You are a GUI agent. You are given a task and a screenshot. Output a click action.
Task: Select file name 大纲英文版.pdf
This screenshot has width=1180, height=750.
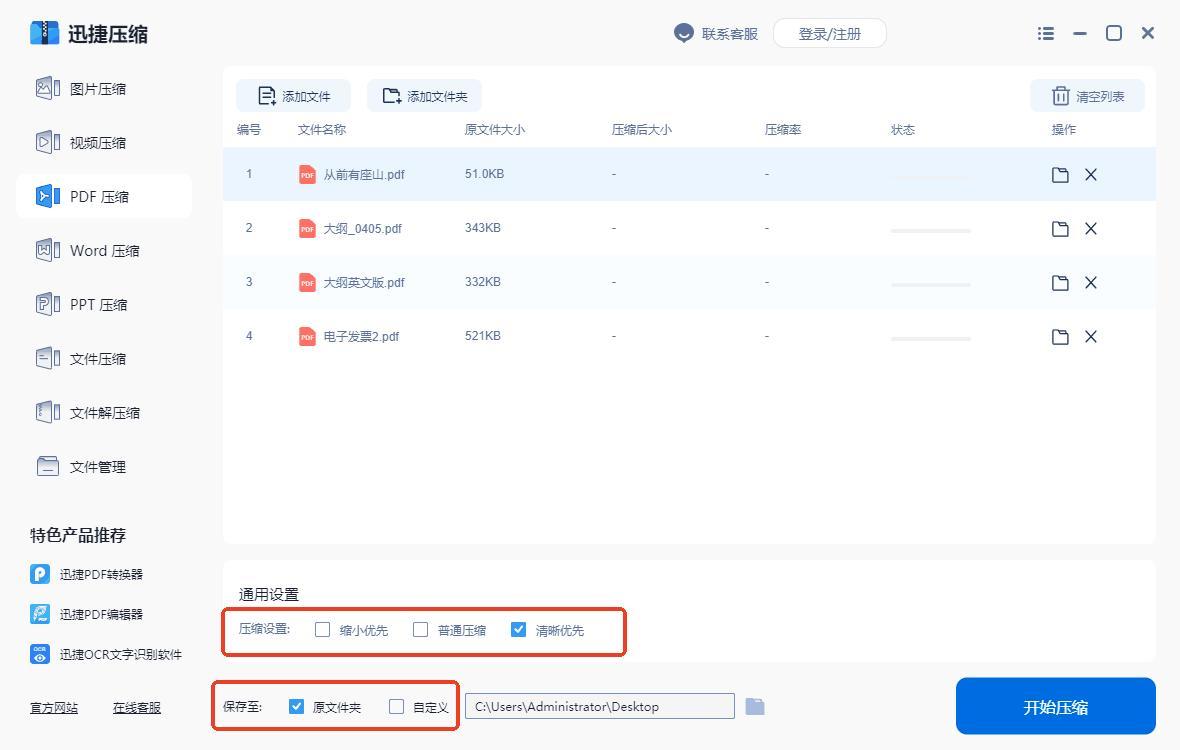coord(364,283)
